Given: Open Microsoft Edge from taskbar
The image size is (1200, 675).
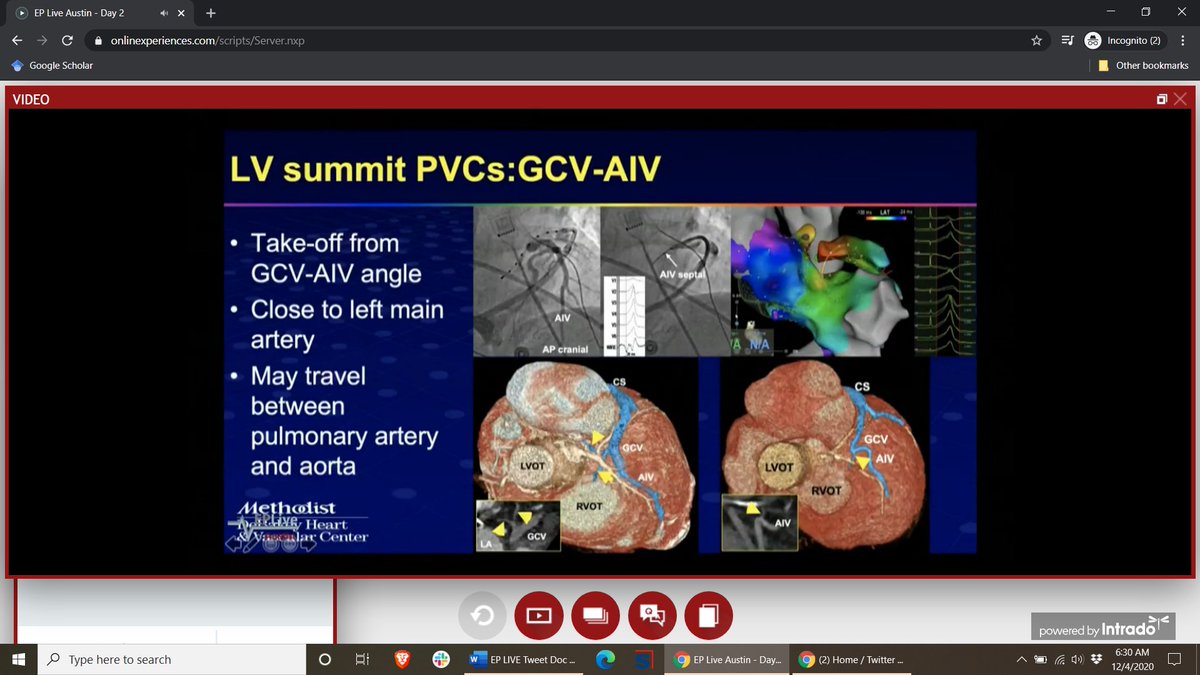Looking at the screenshot, I should coord(604,659).
